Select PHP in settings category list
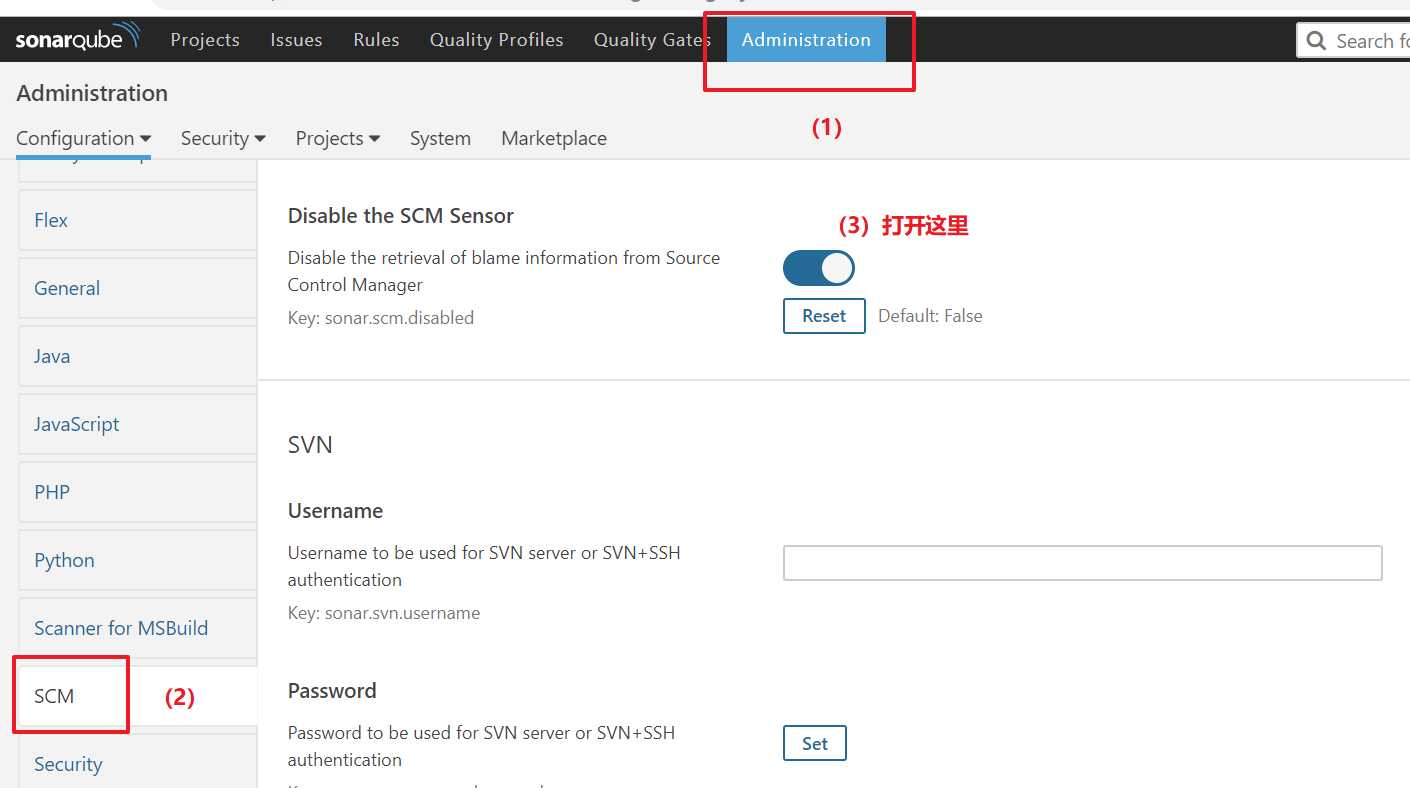Viewport: 1410px width, 788px height. (x=138, y=492)
